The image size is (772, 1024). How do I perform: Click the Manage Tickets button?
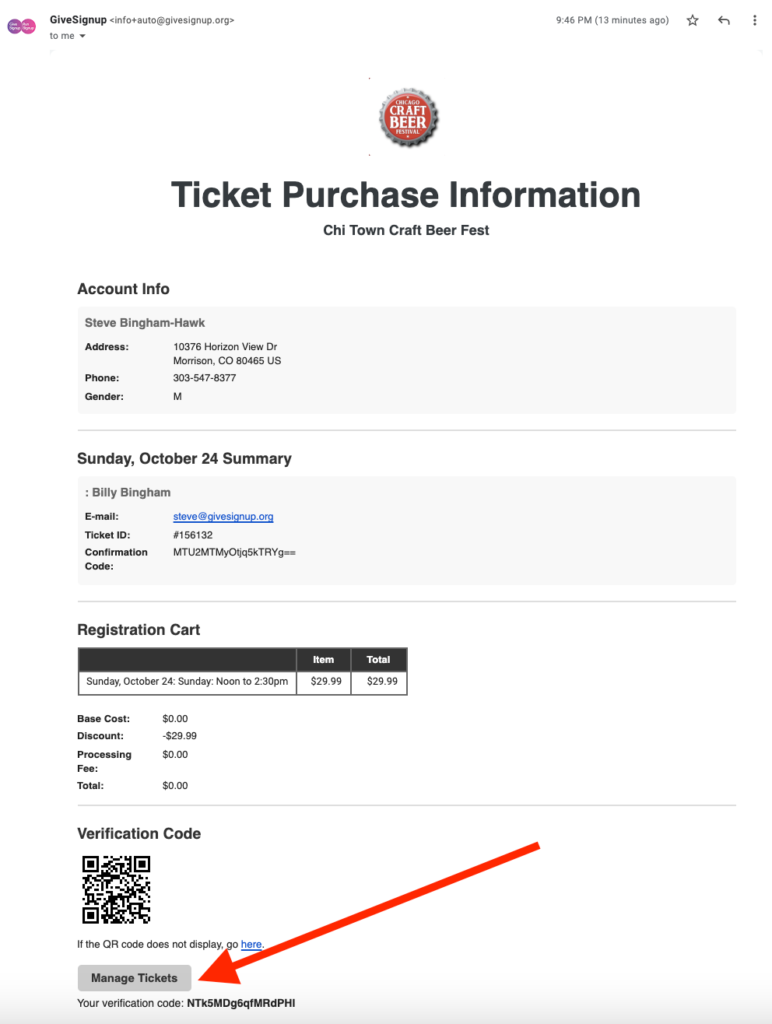pyautogui.click(x=135, y=978)
